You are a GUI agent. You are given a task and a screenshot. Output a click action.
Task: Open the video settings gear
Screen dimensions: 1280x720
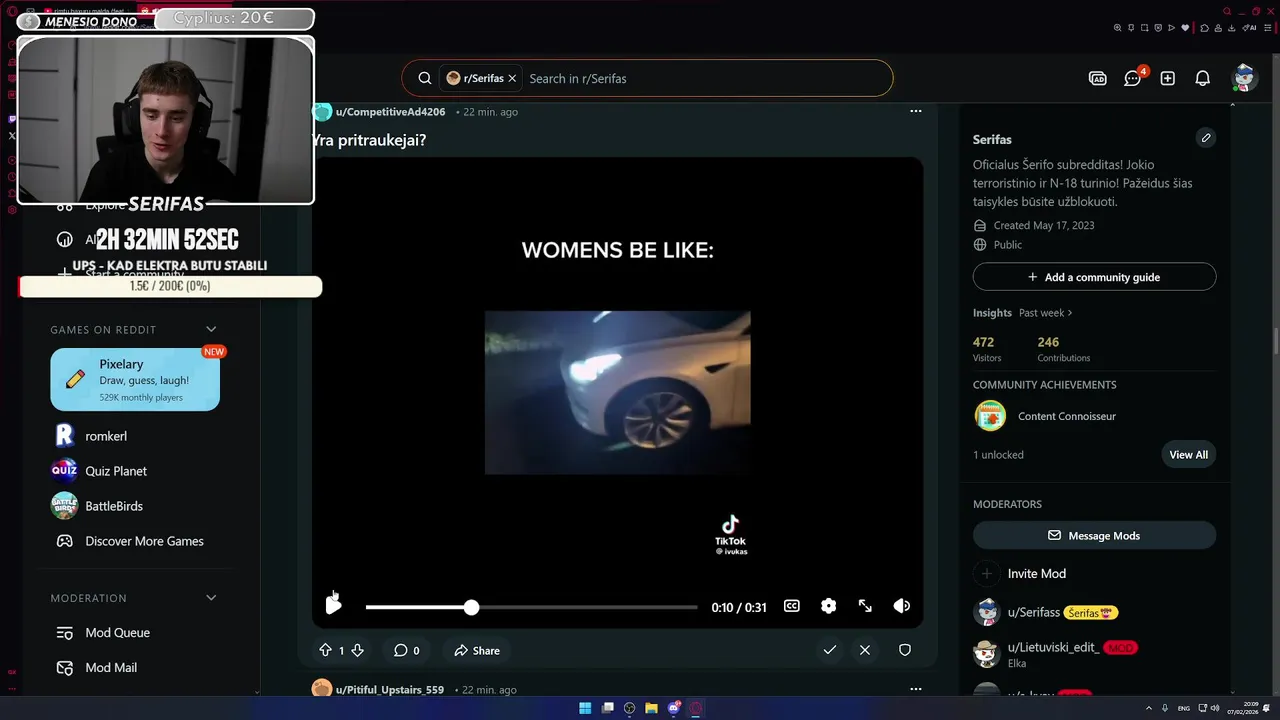(x=829, y=606)
